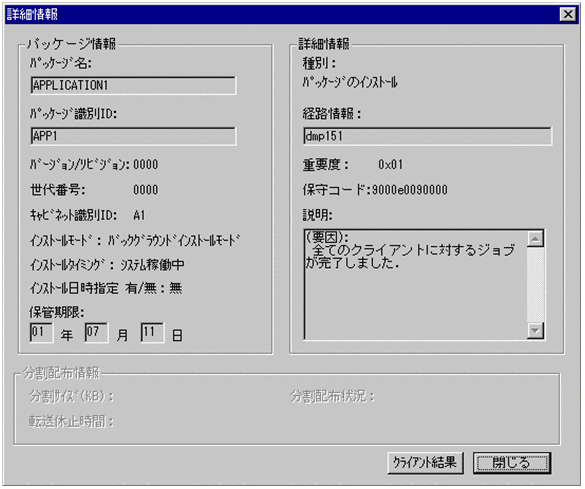The image size is (585, 489).
Task: Click the 保管期限 label
Action: pyautogui.click(x=57, y=312)
